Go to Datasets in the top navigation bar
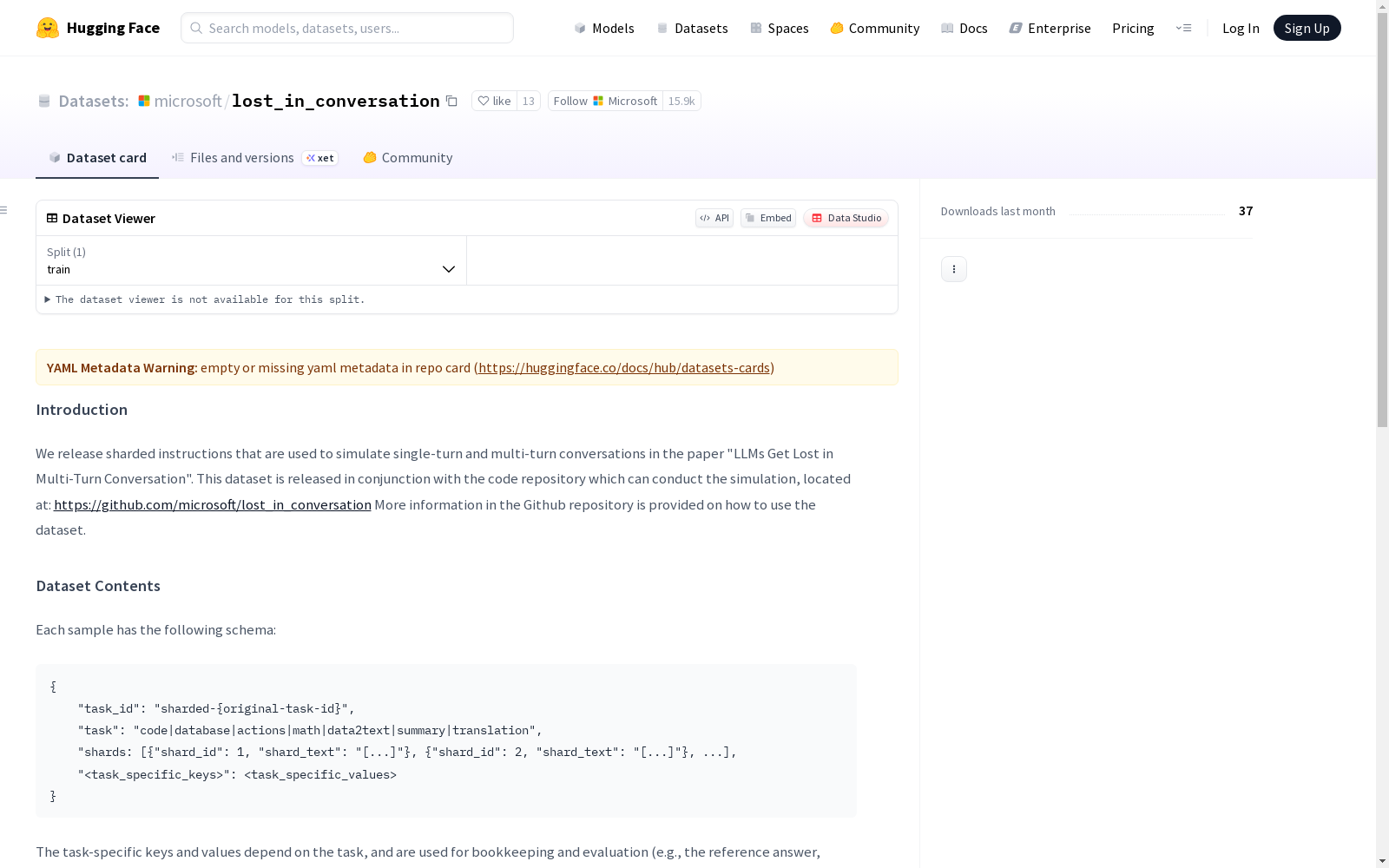The height and width of the screenshot is (868, 1389). (692, 28)
